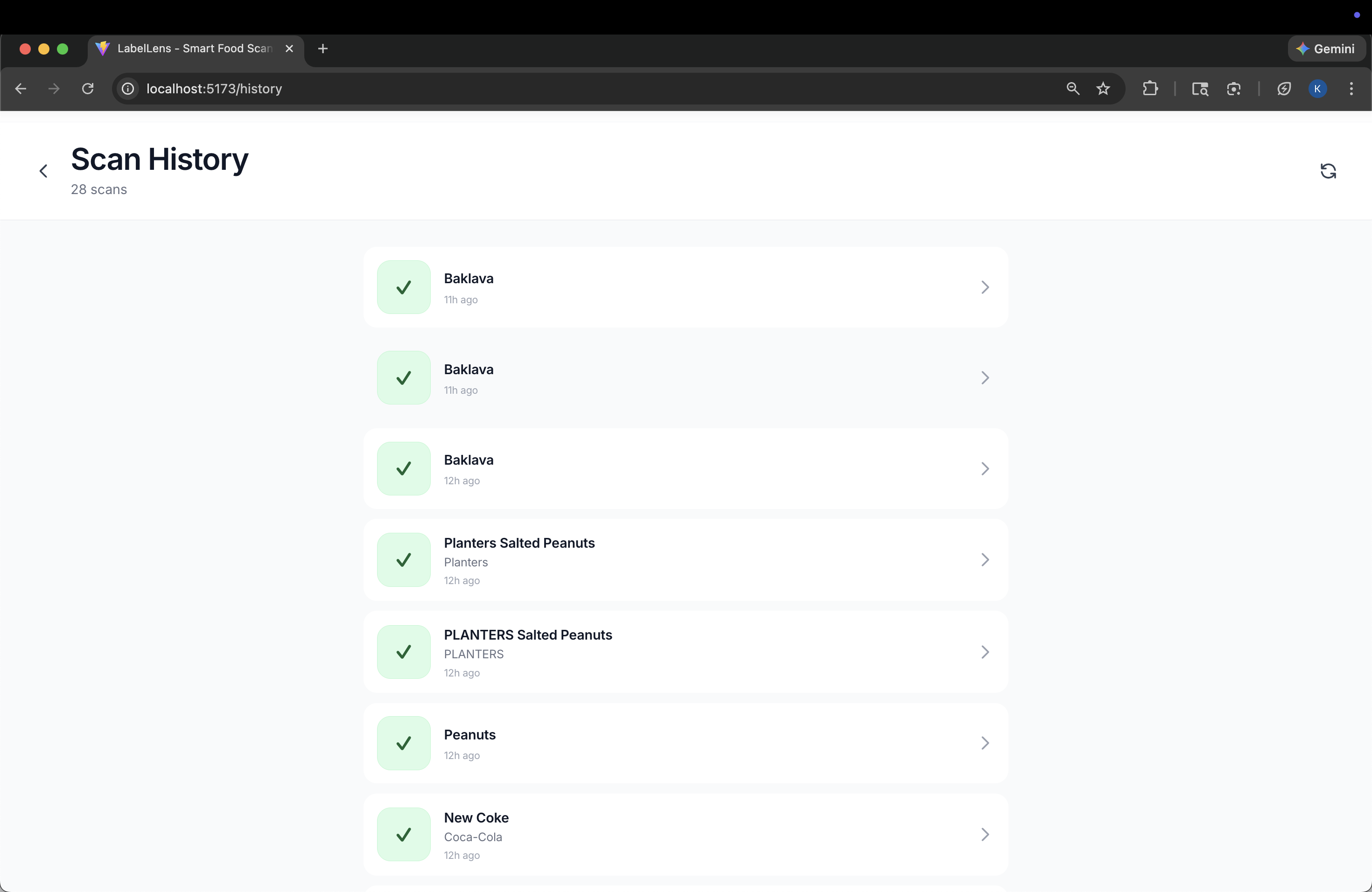
Task: Expand the Planters Salted Peanuts chevron
Action: [x=985, y=559]
